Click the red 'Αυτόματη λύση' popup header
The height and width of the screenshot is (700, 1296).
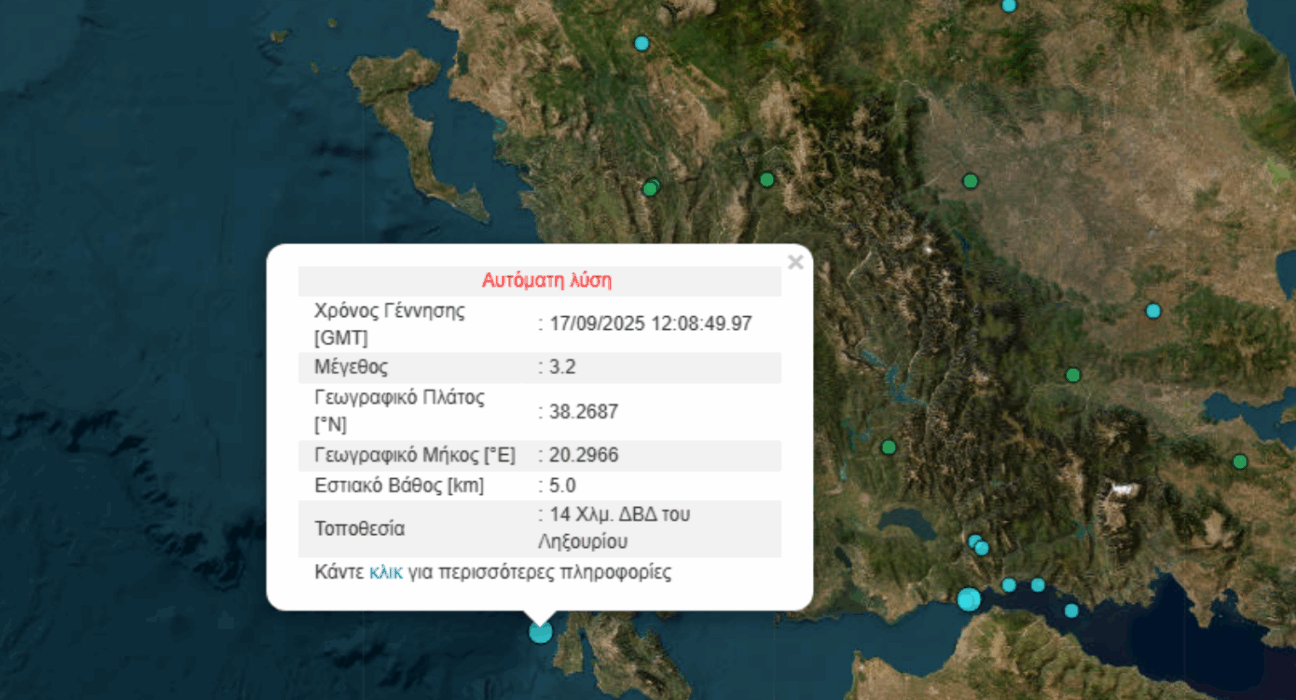[546, 280]
